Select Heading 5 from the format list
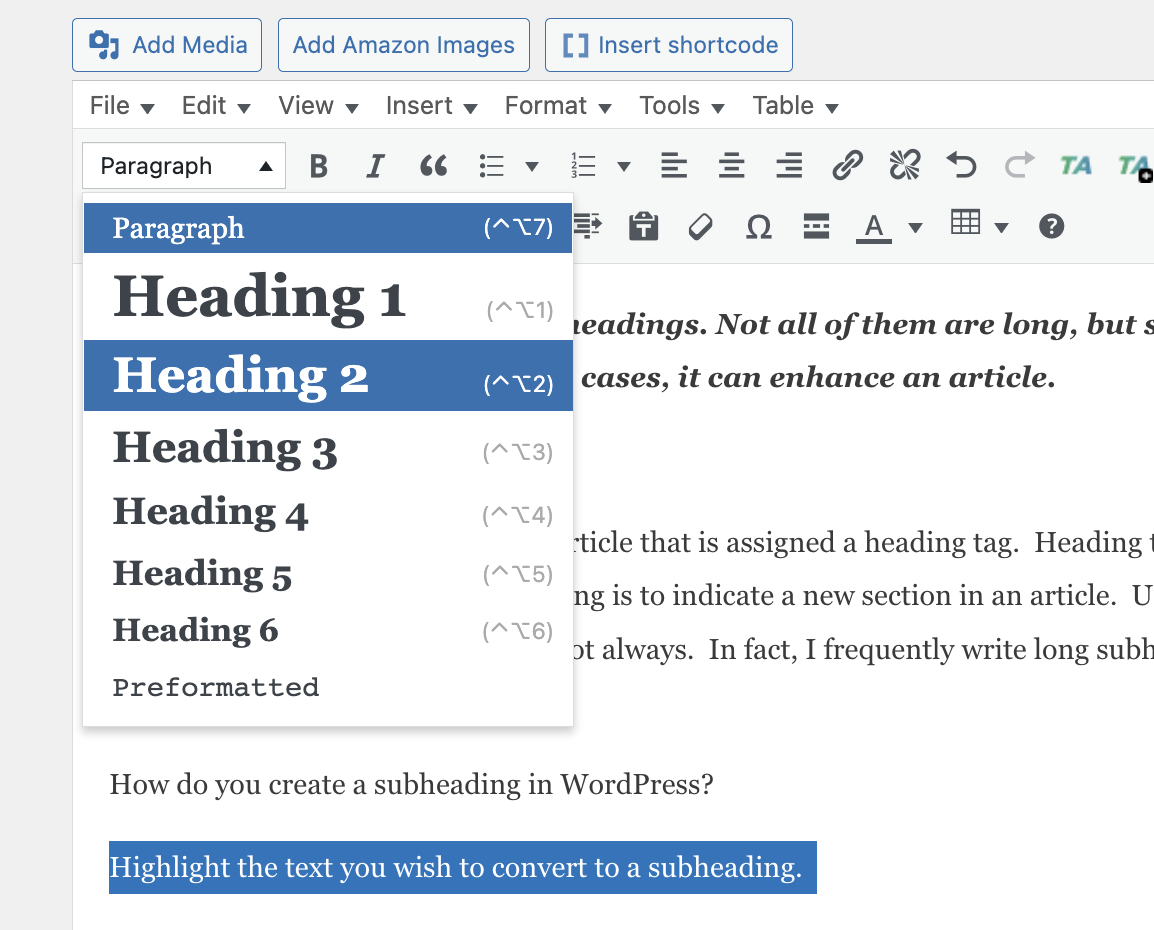This screenshot has height=930, width=1154. point(328,574)
